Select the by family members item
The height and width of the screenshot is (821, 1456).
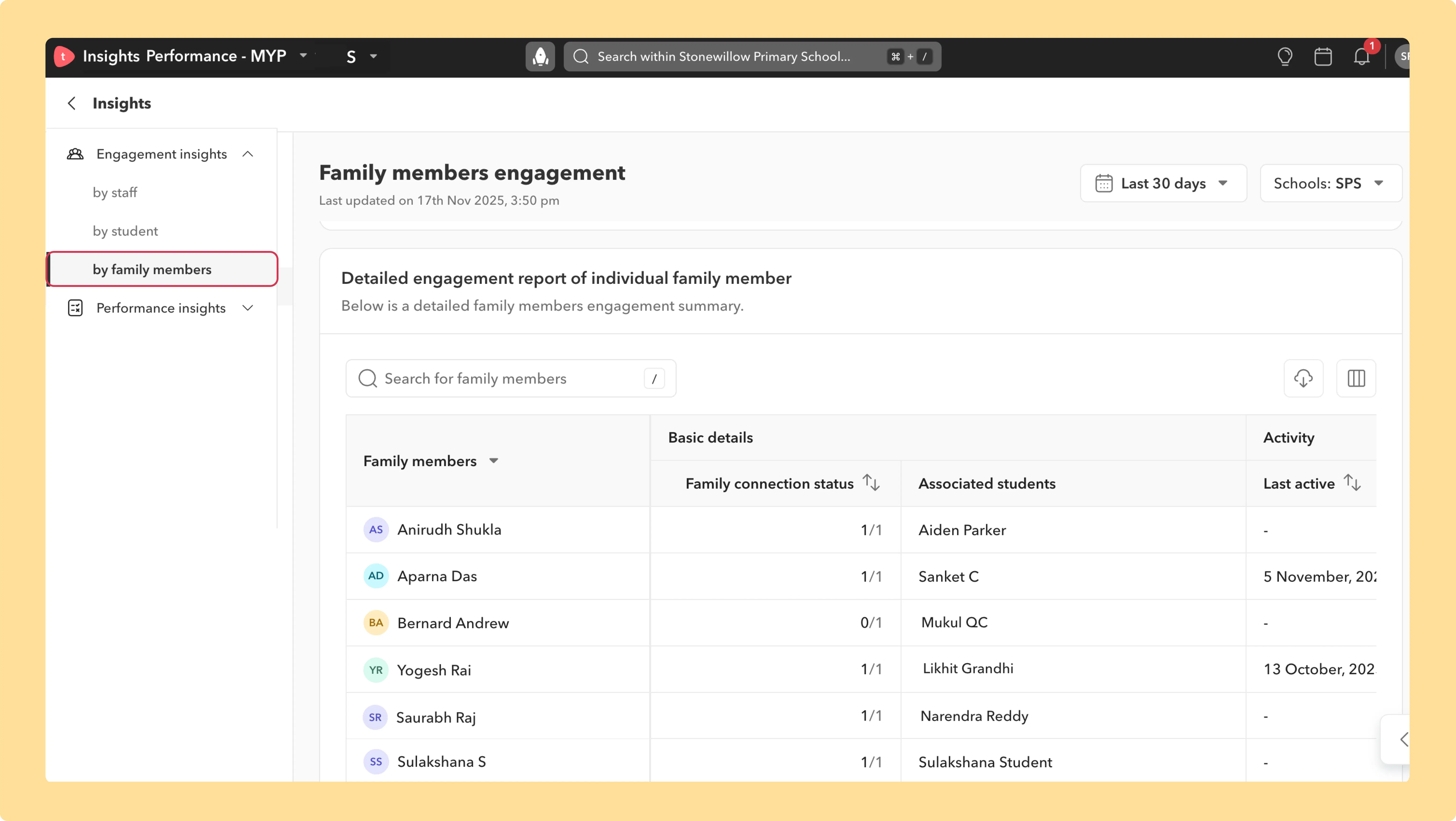pyautogui.click(x=163, y=269)
